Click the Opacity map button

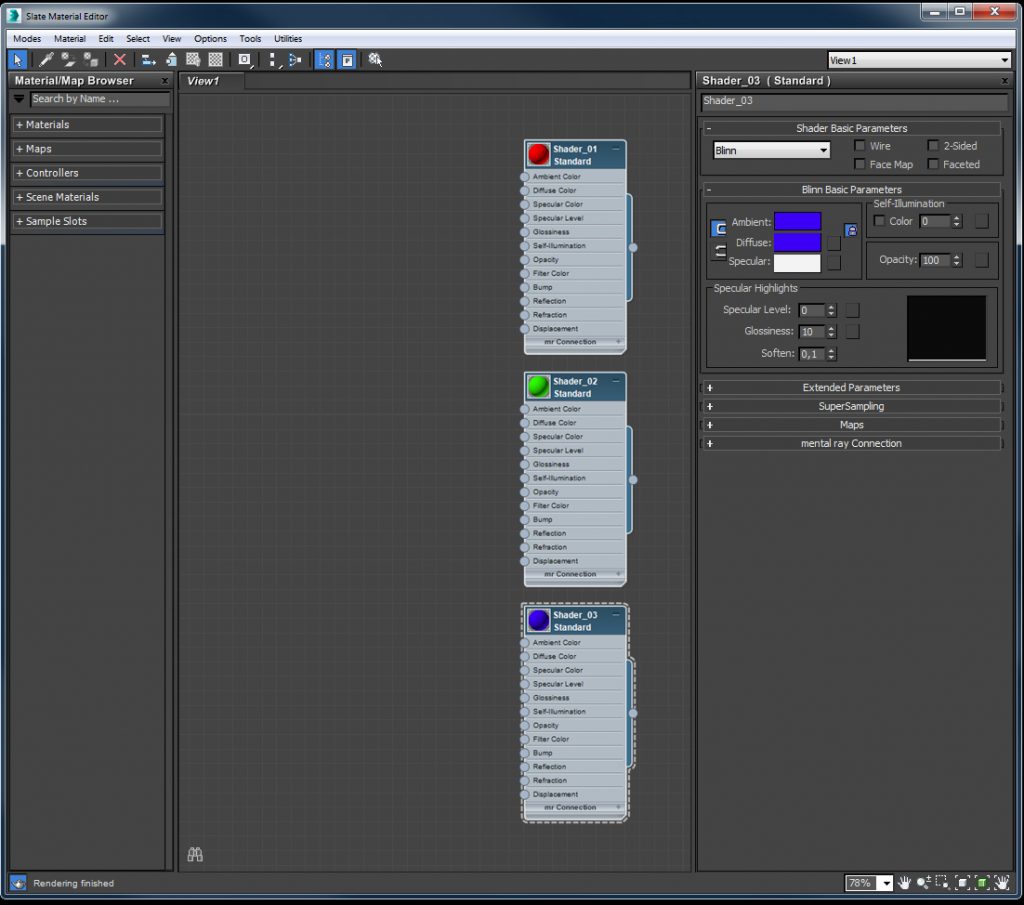[x=982, y=260]
